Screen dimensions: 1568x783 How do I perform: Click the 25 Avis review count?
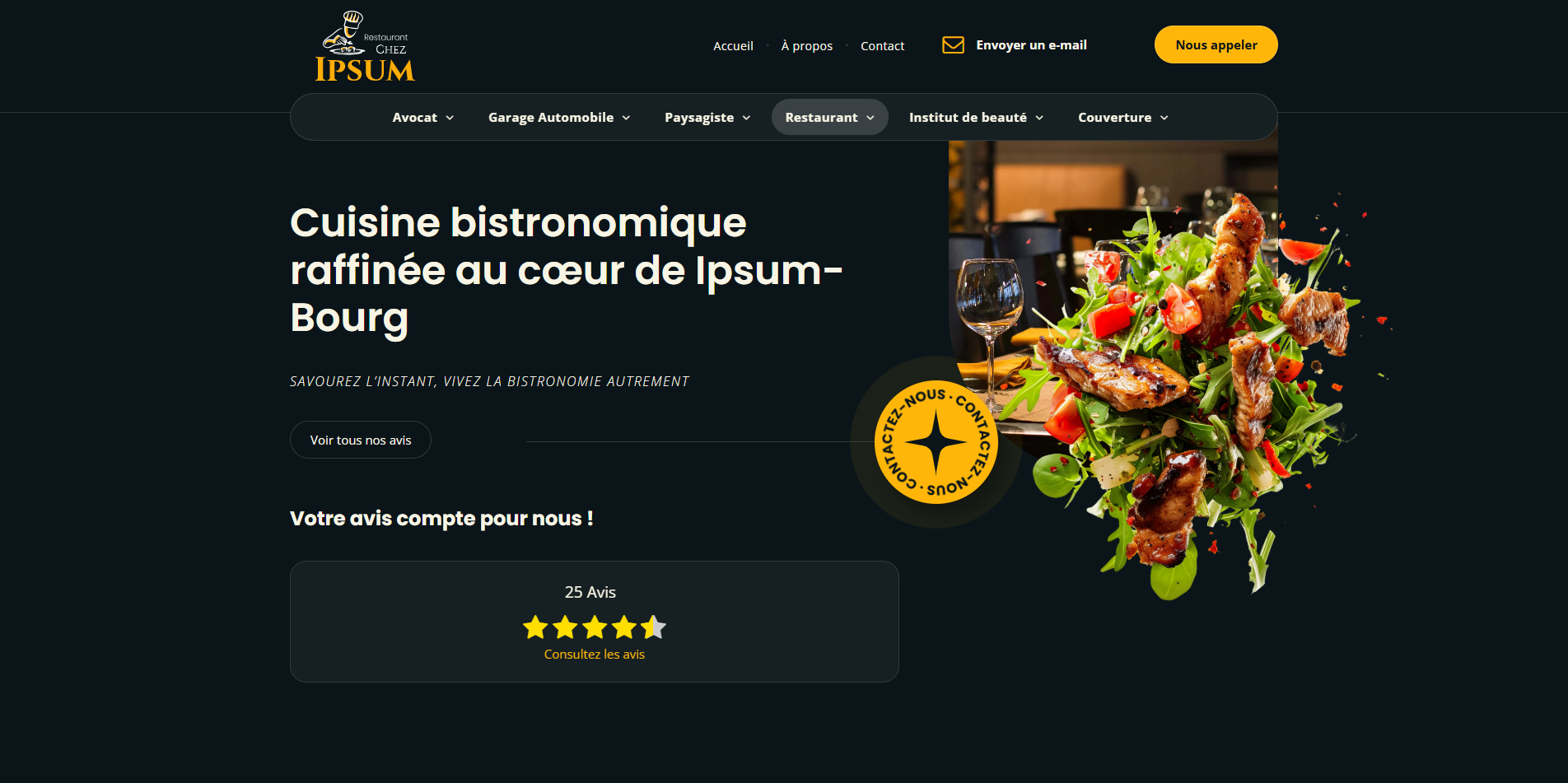(590, 592)
